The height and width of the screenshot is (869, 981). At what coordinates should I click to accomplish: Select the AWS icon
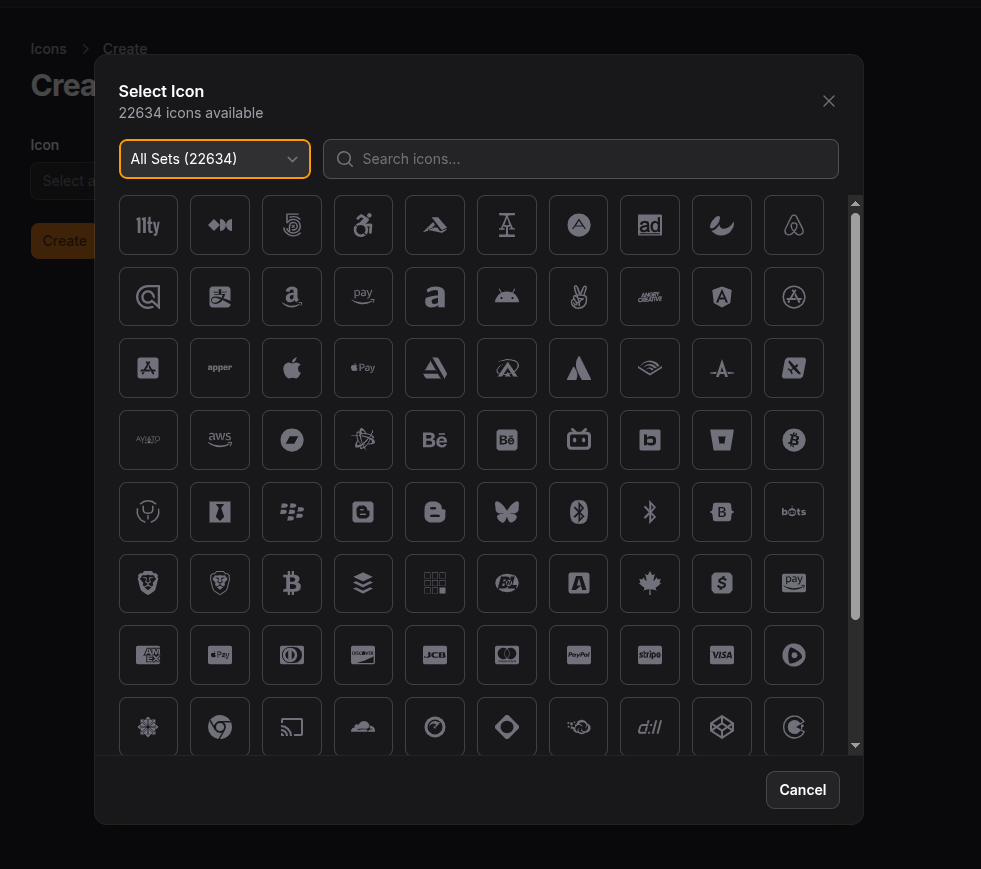coord(220,440)
